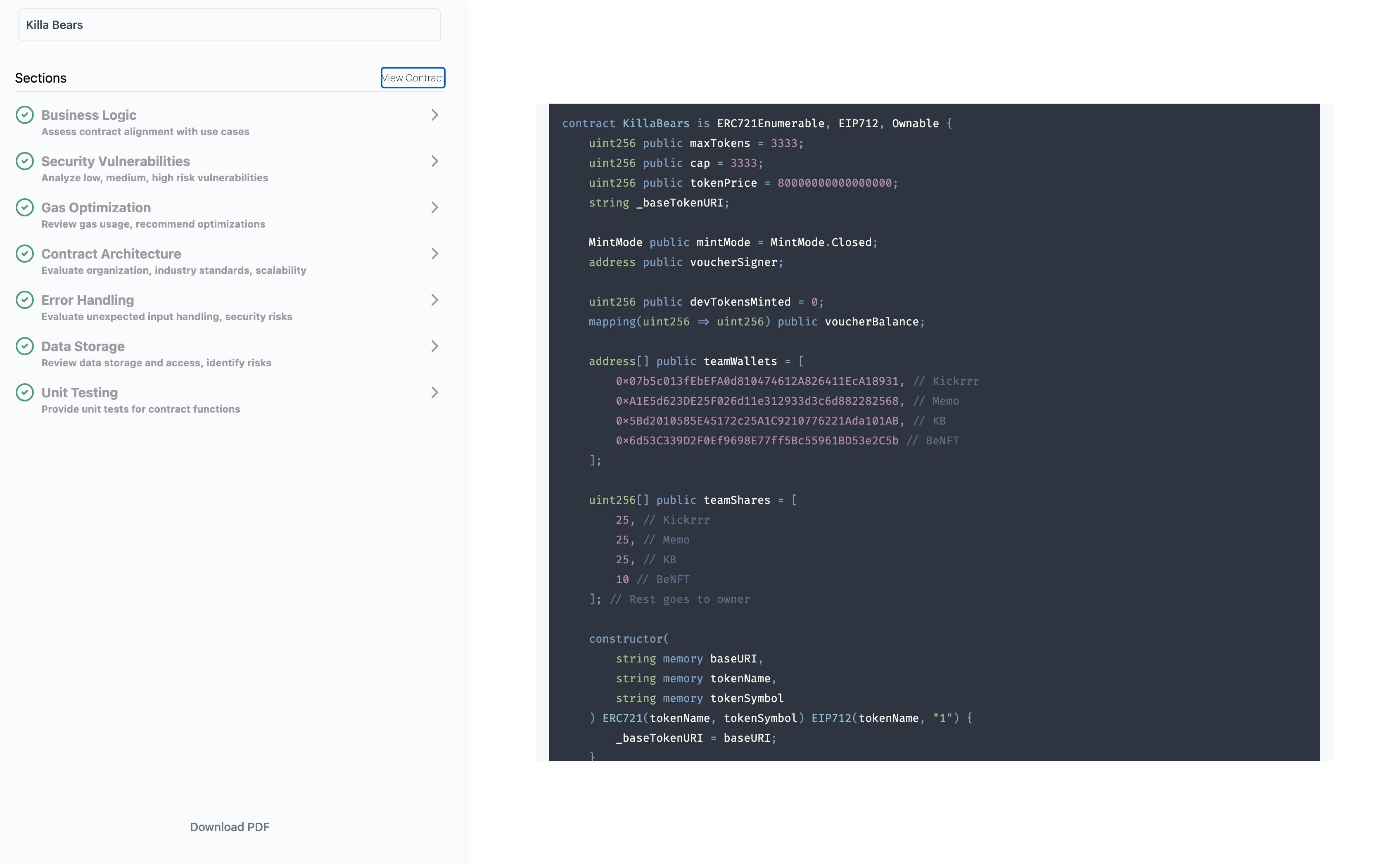Click the maxTokens = 3333 code line
The height and width of the screenshot is (864, 1400).
[x=696, y=143]
